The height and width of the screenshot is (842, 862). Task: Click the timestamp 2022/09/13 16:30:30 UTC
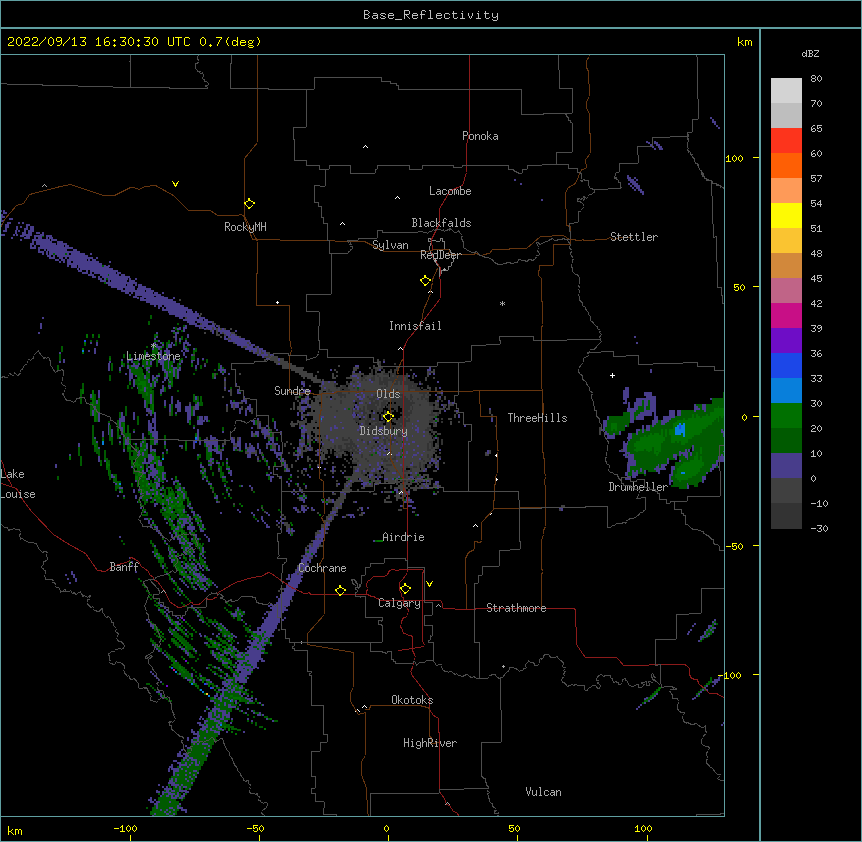[100, 42]
